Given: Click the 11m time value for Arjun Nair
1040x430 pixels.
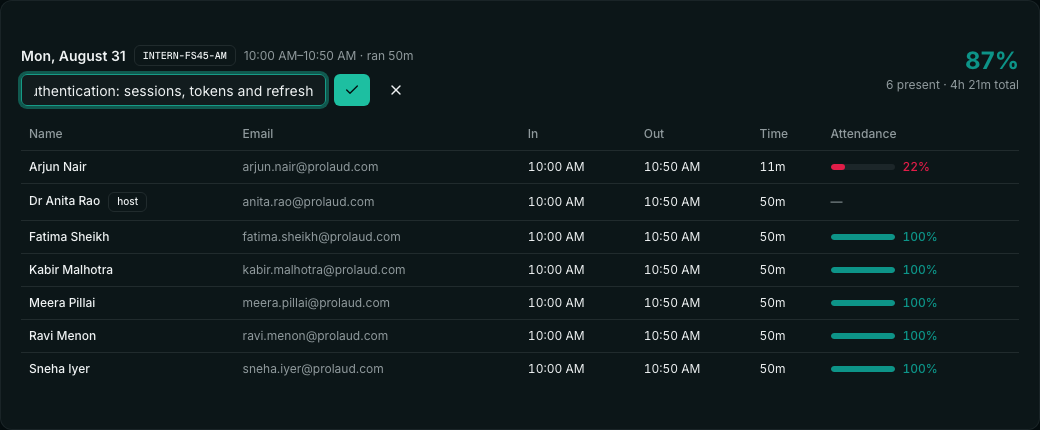Looking at the screenshot, I should 772,167.
